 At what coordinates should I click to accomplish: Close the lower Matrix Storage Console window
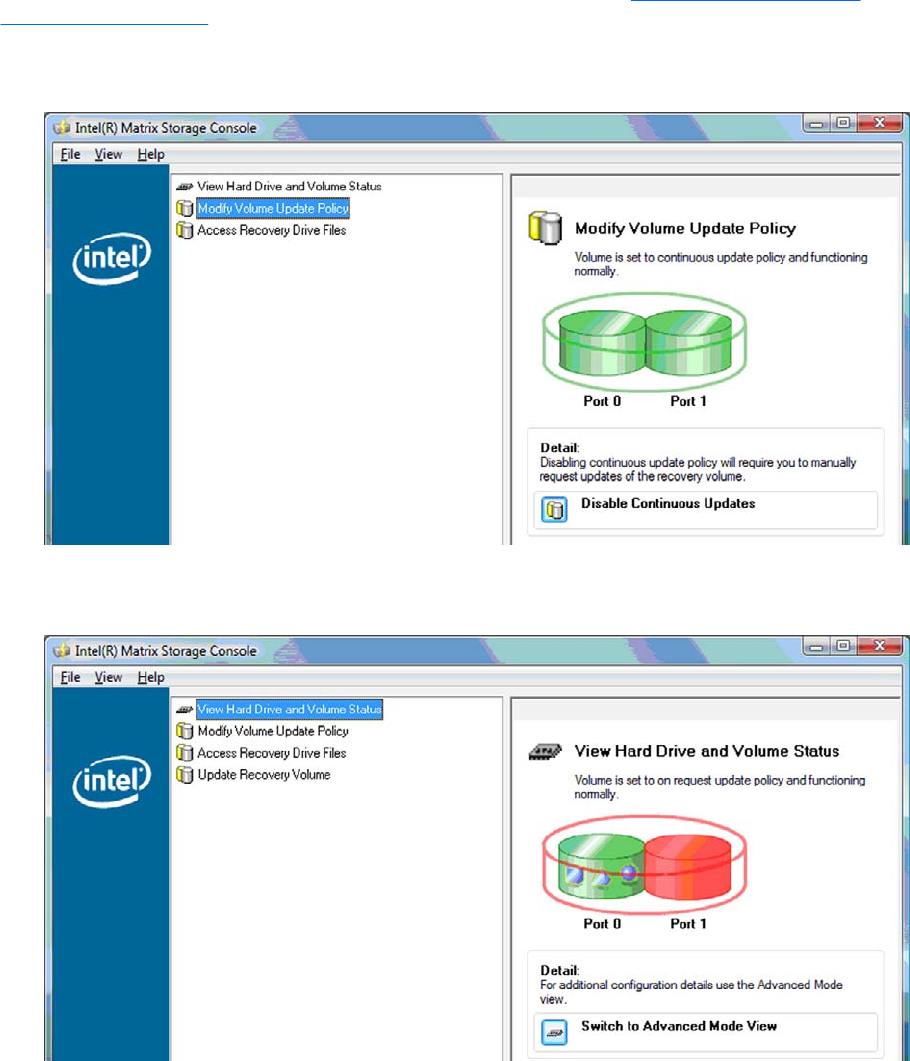880,646
